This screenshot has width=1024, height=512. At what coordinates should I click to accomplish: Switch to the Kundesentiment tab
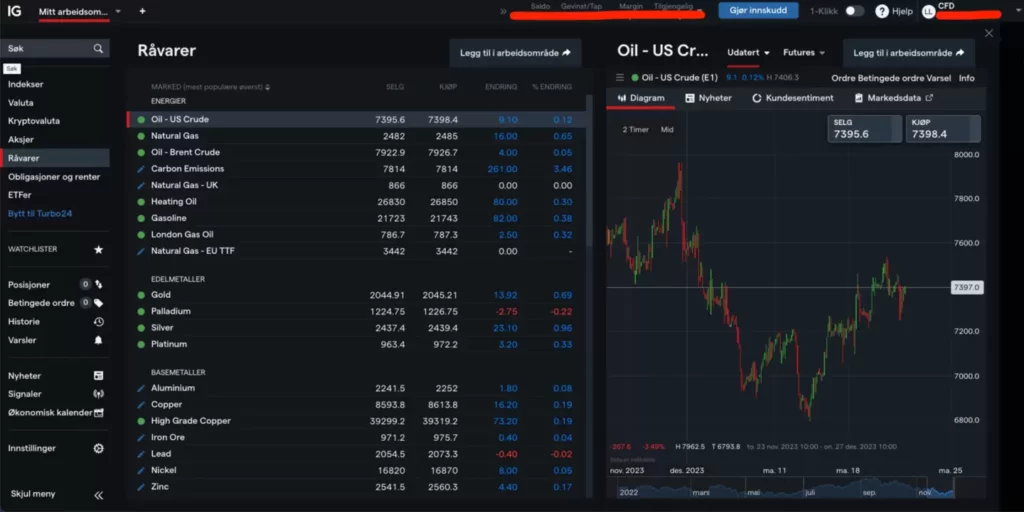(x=793, y=98)
